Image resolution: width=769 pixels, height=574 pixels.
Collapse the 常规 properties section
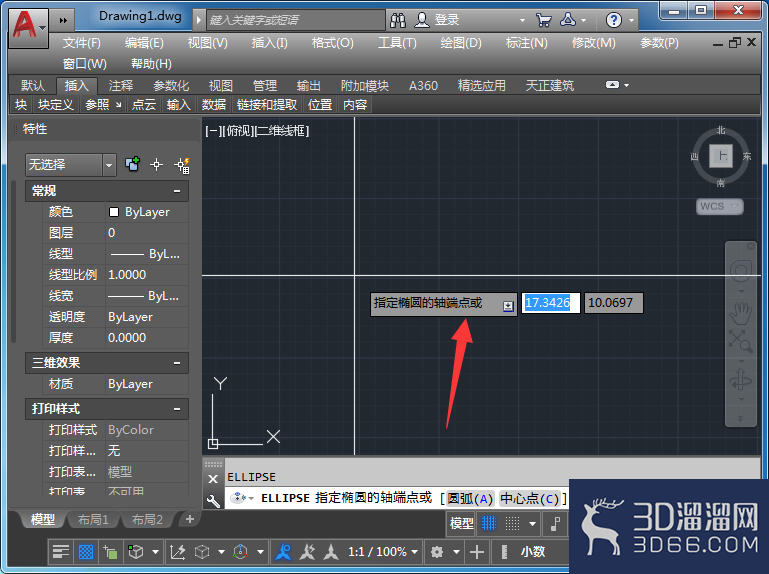[177, 191]
